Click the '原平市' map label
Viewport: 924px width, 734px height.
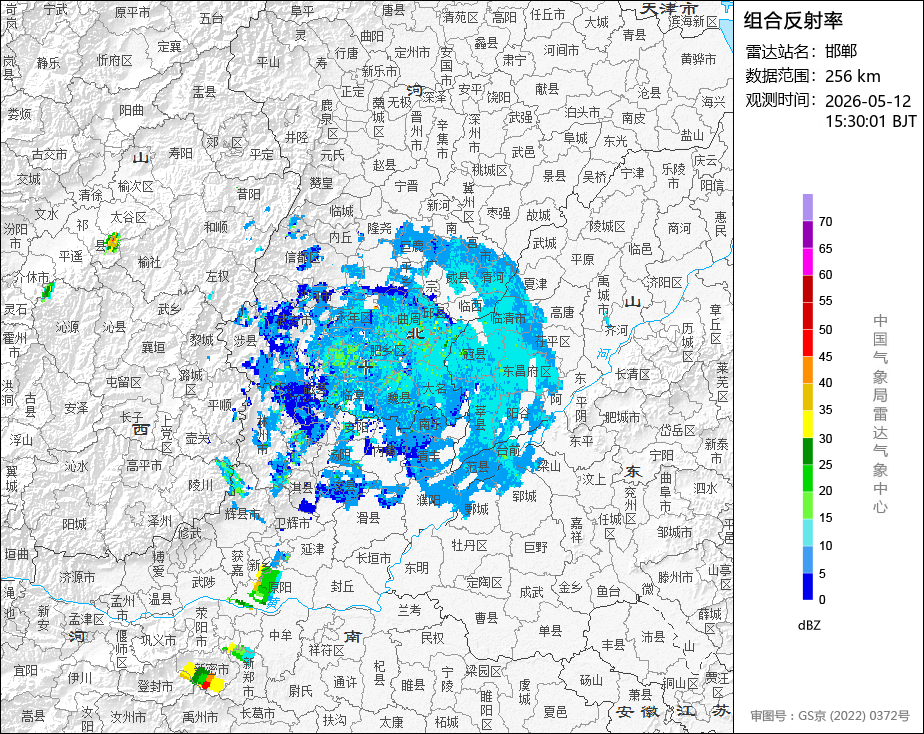tap(133, 12)
